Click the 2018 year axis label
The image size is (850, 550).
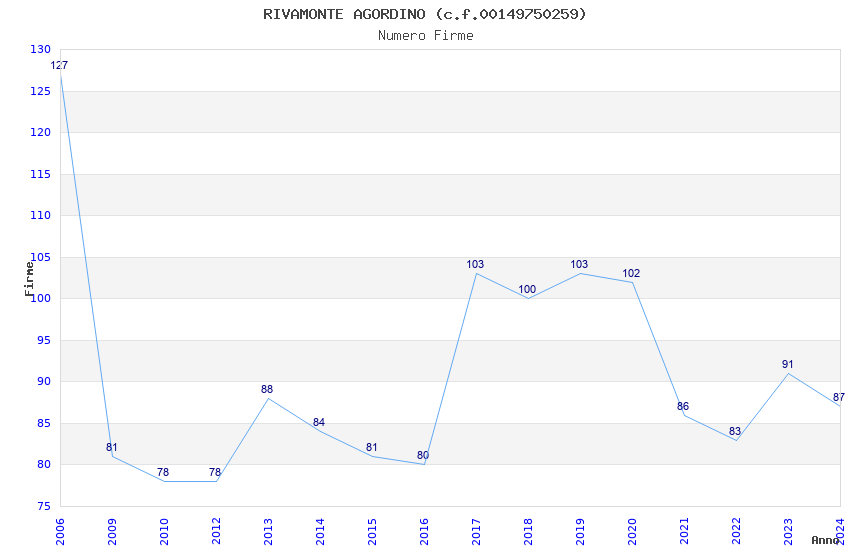point(528,531)
